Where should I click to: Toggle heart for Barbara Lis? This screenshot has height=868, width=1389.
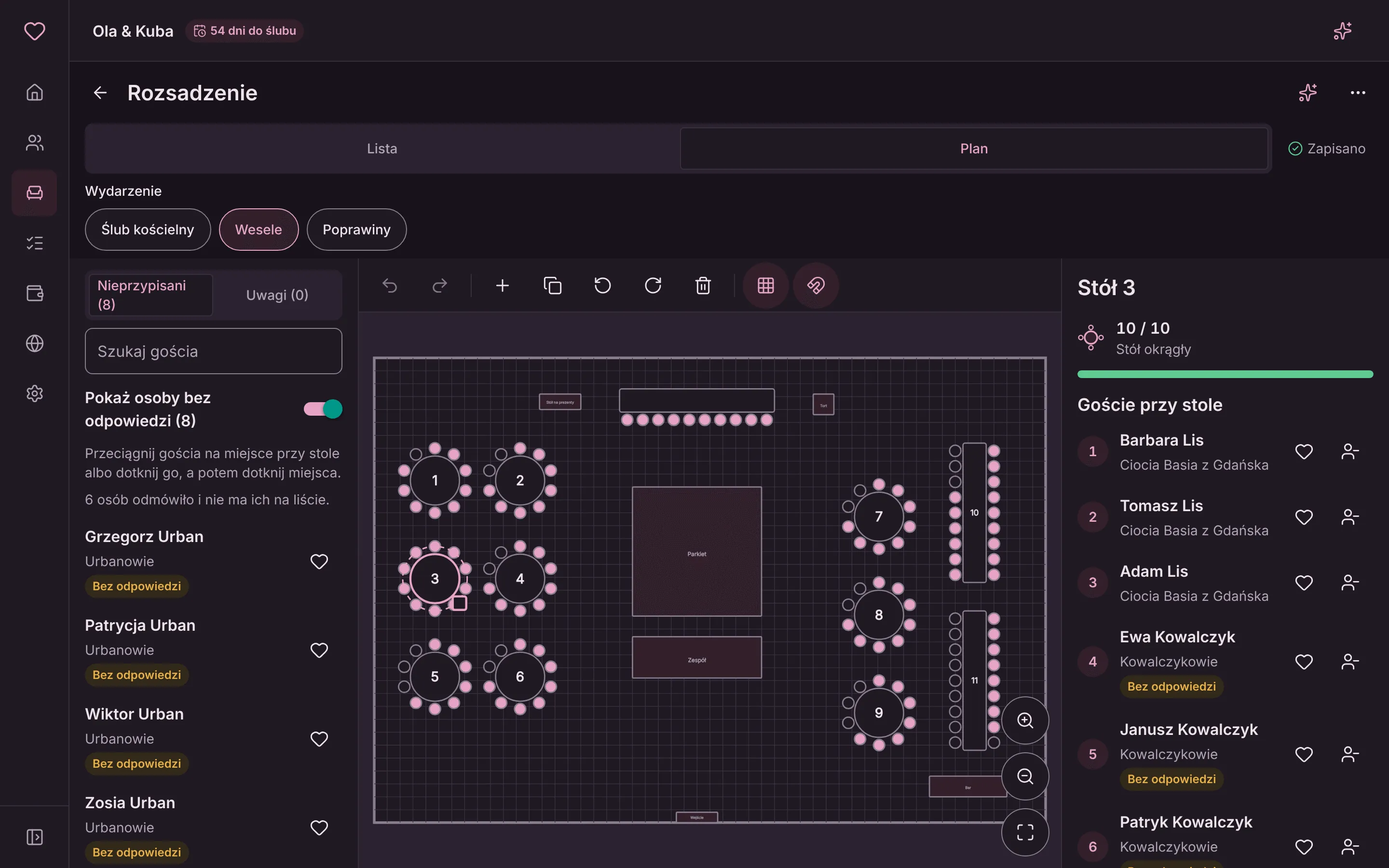click(x=1304, y=452)
